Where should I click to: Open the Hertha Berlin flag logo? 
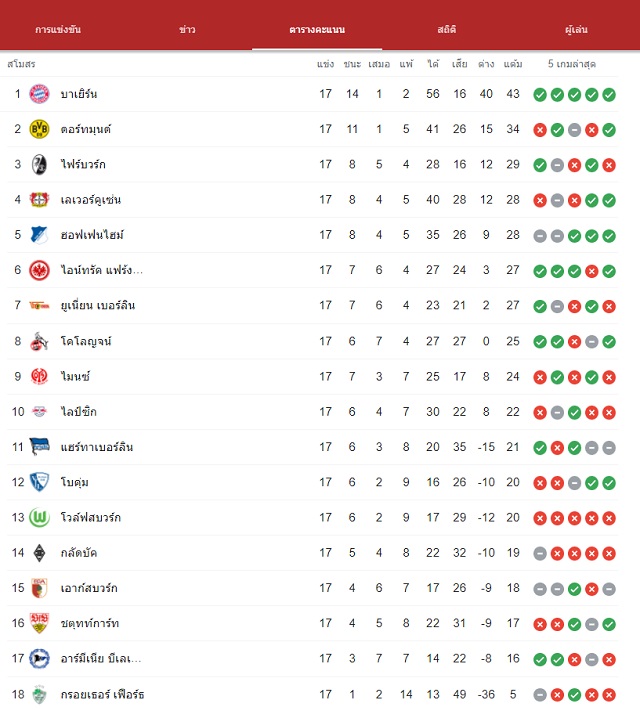39,446
